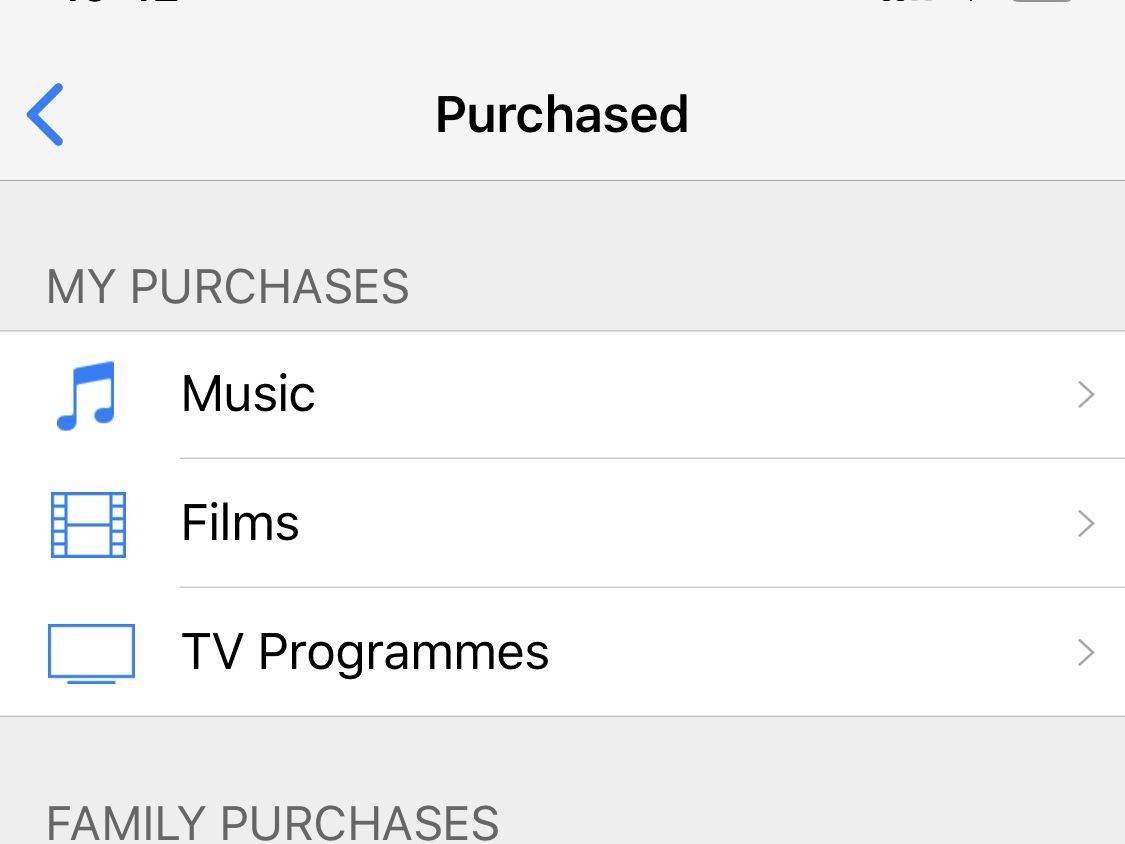Expand Music using its right chevron
The height and width of the screenshot is (844, 1125).
pos(1086,395)
